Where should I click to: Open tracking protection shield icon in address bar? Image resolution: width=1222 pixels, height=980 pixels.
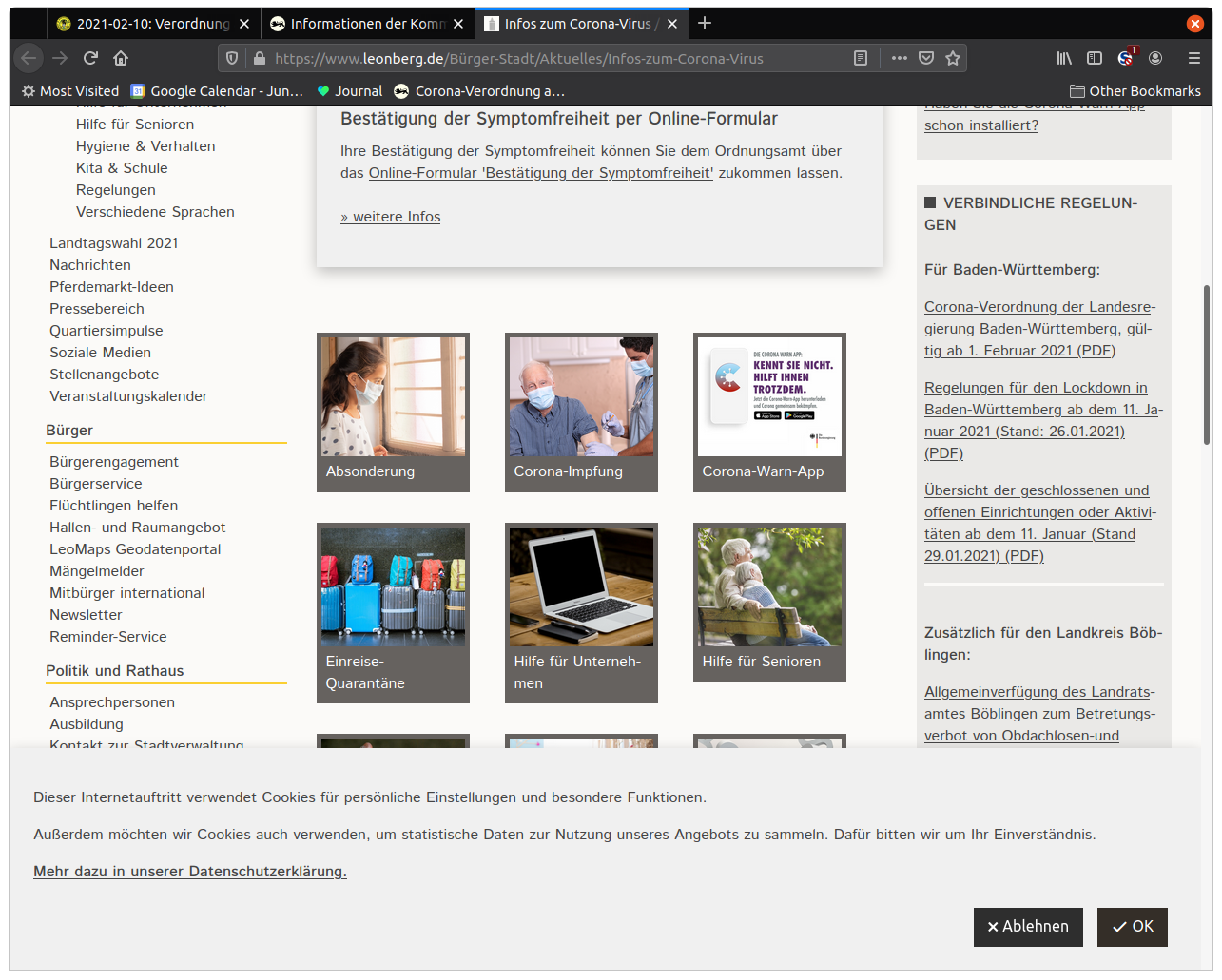tap(232, 58)
